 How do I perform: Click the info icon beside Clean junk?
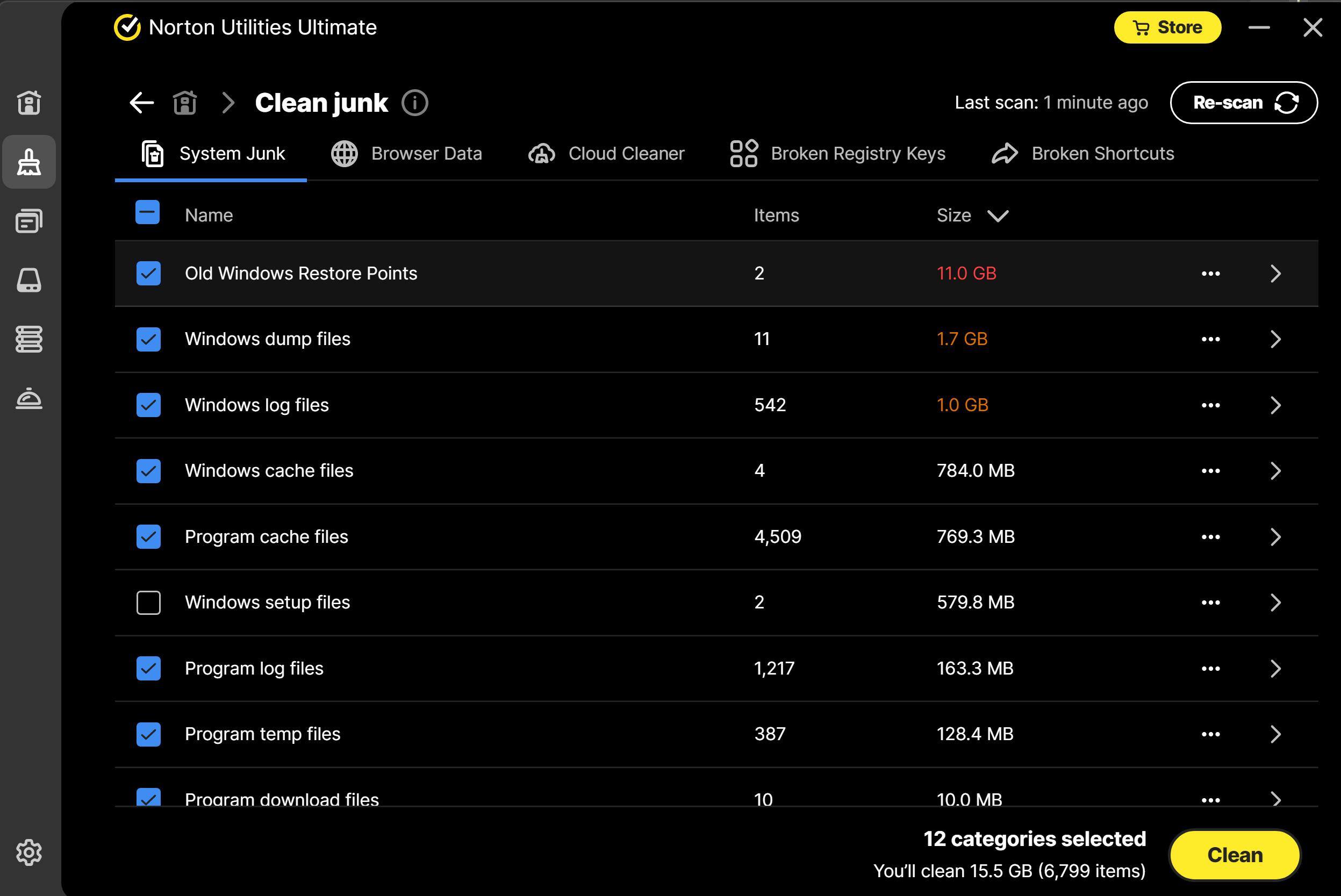(414, 103)
